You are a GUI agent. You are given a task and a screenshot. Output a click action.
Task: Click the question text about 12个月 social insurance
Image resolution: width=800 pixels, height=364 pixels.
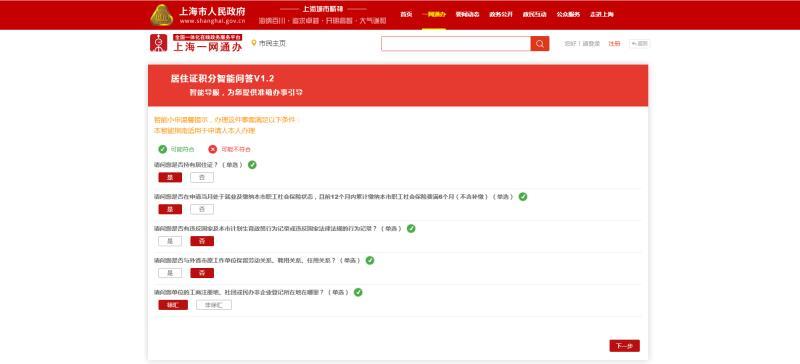pyautogui.click(x=333, y=197)
